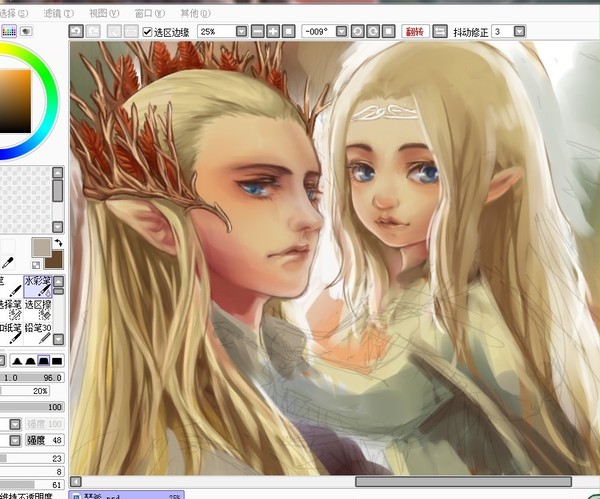Screen dimensions: 600x499
Task: Rotate canvas clockwise icon
Action: point(373,31)
